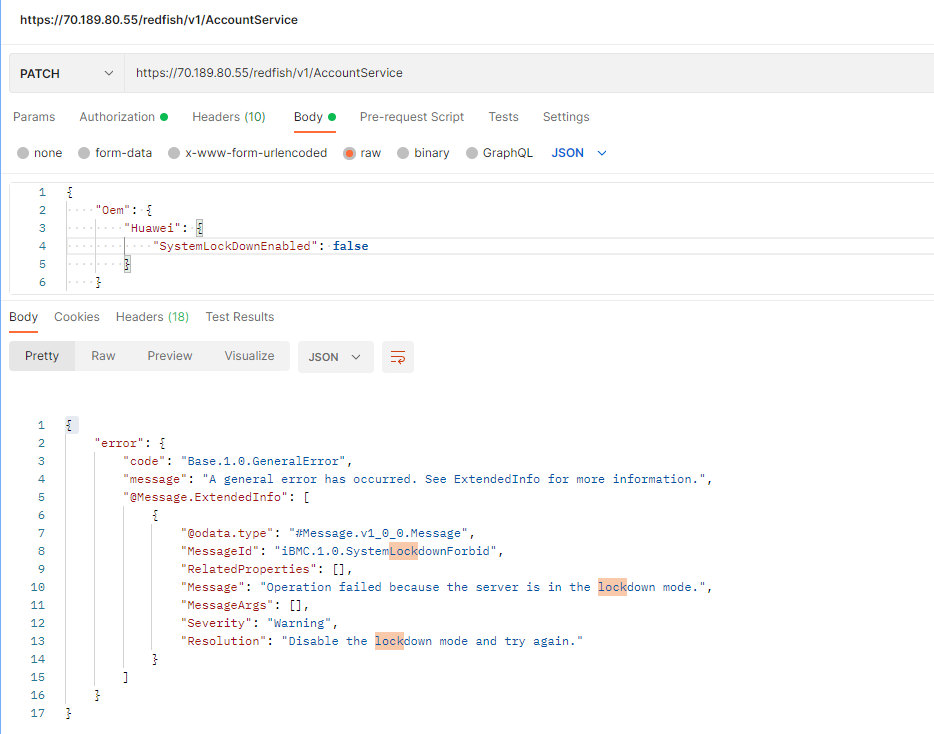Switch to Preview response view

click(x=170, y=356)
